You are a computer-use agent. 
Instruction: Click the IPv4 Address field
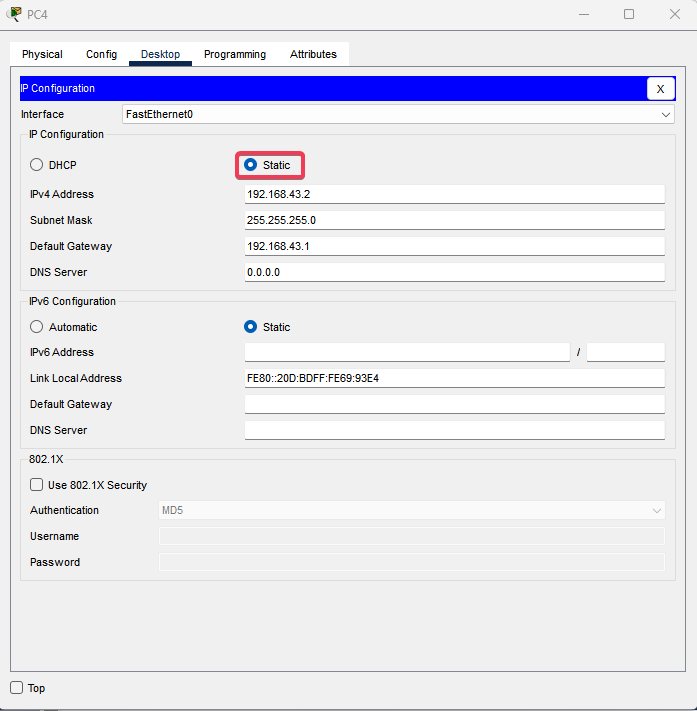point(454,194)
